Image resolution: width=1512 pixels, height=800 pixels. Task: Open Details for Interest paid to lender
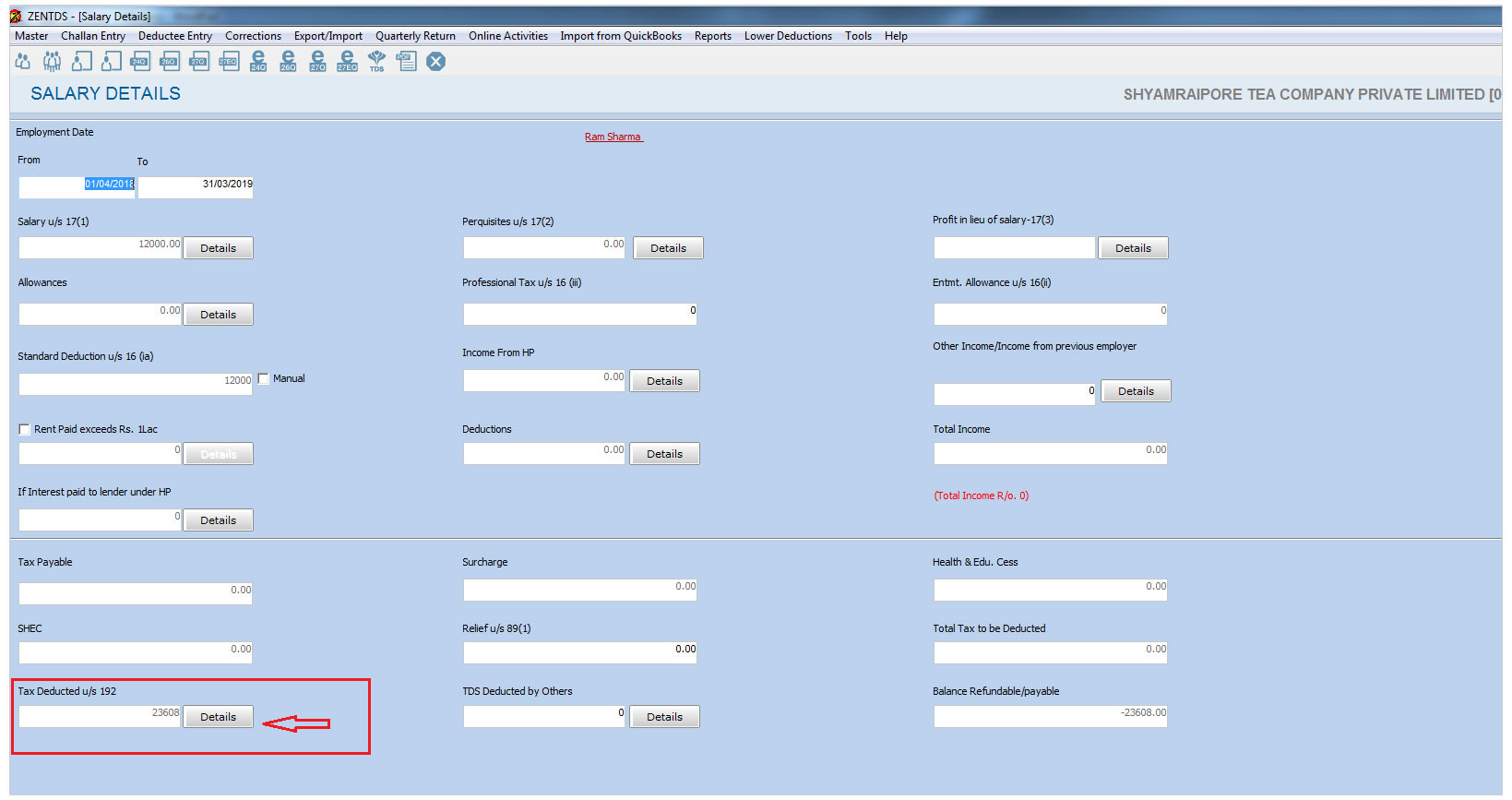(x=219, y=520)
